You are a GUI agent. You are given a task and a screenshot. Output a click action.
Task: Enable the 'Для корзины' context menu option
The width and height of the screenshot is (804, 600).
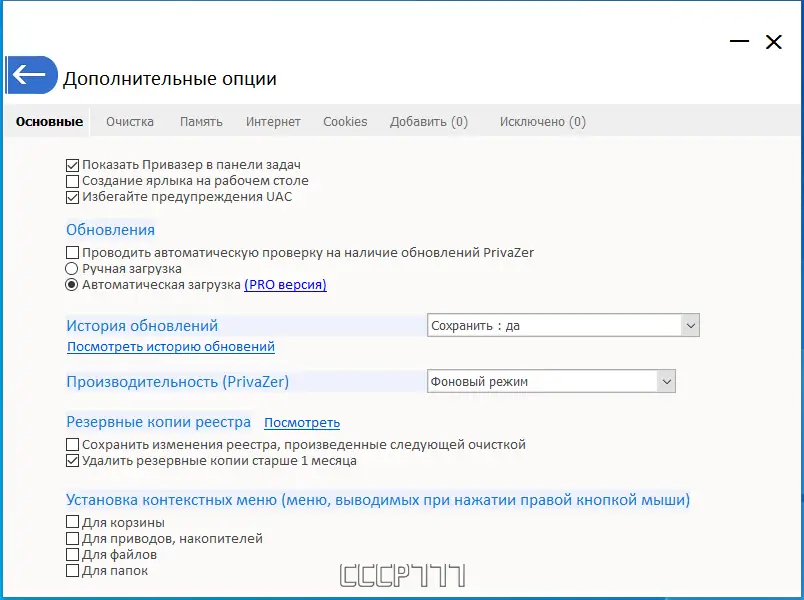pos(72,521)
